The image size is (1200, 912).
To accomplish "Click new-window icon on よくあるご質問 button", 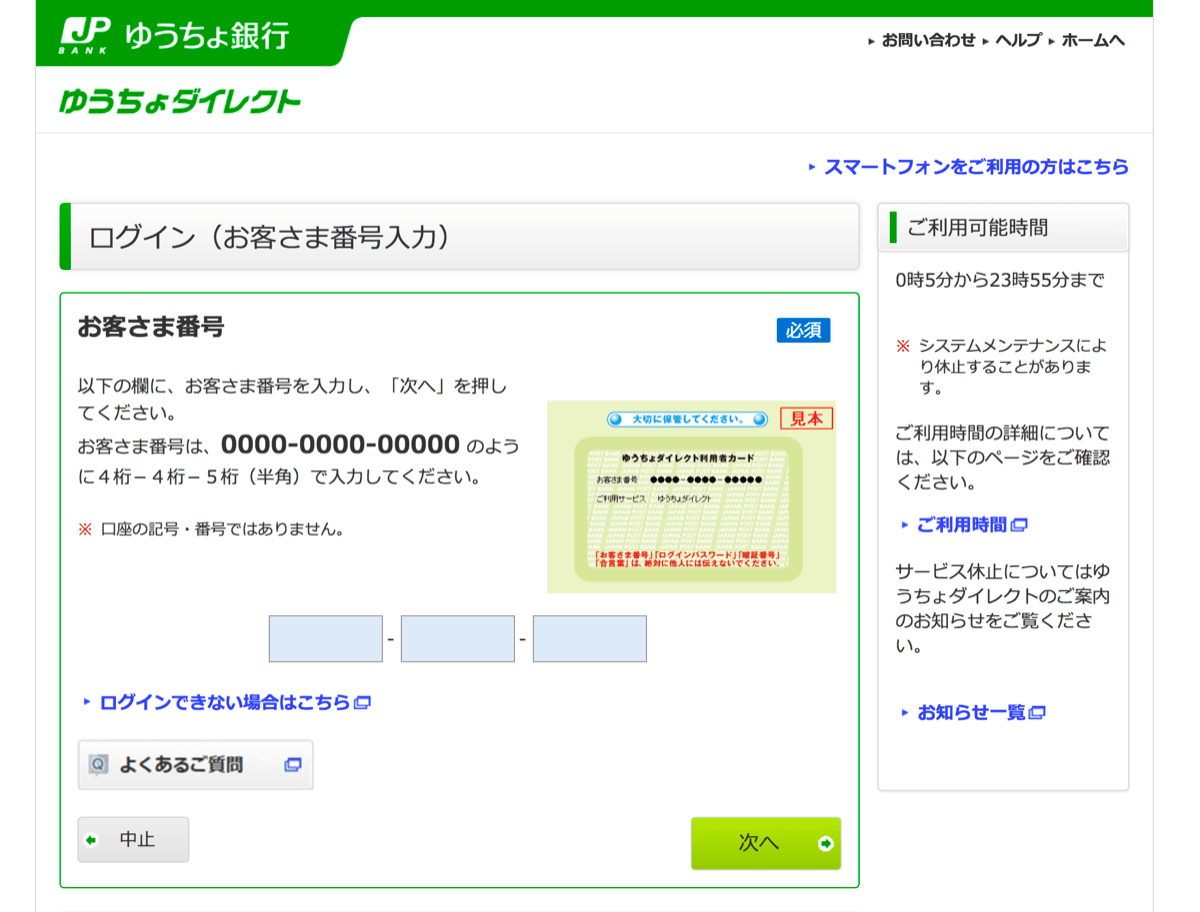I will click(x=292, y=765).
